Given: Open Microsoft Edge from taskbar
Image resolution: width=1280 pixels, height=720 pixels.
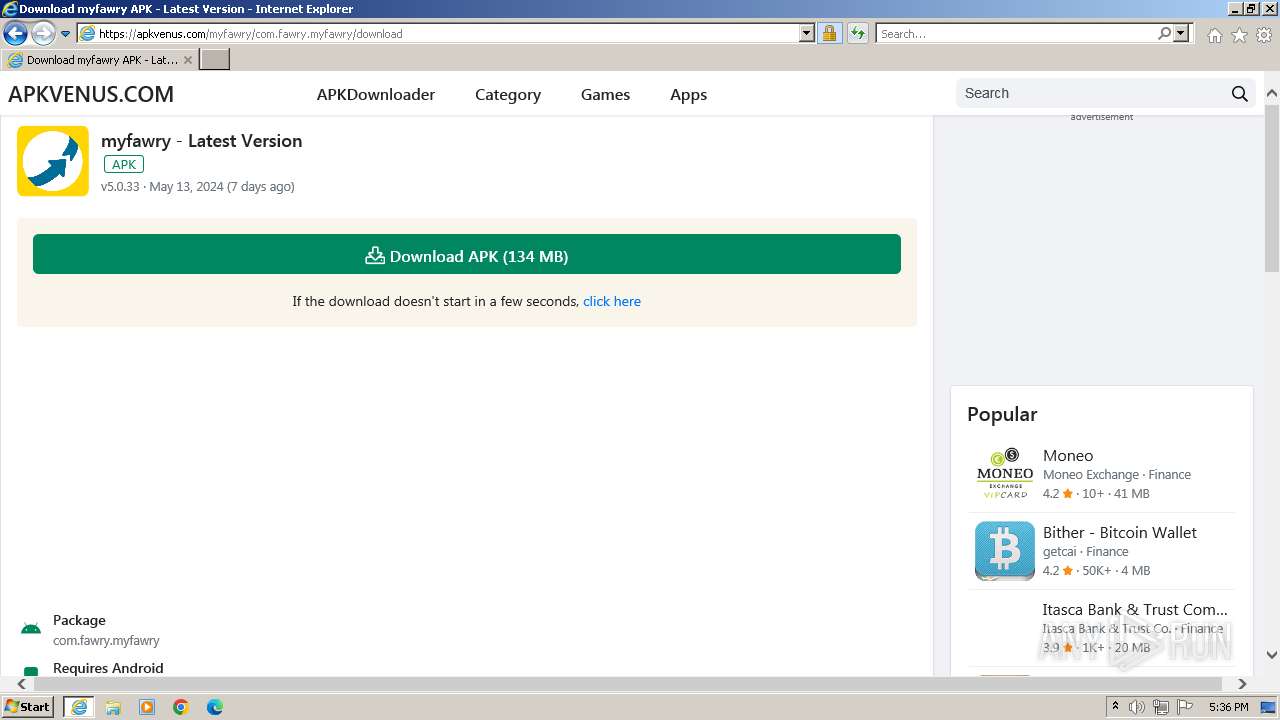Looking at the screenshot, I should point(215,707).
